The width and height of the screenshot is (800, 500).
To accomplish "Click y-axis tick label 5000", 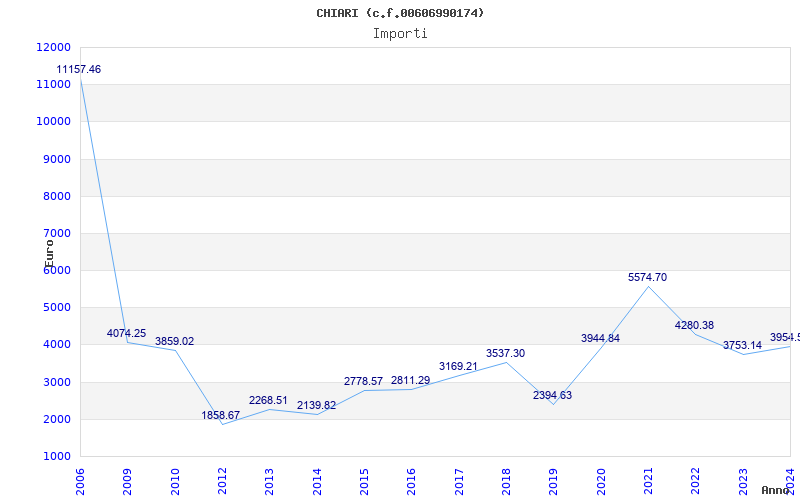I will coord(56,308).
